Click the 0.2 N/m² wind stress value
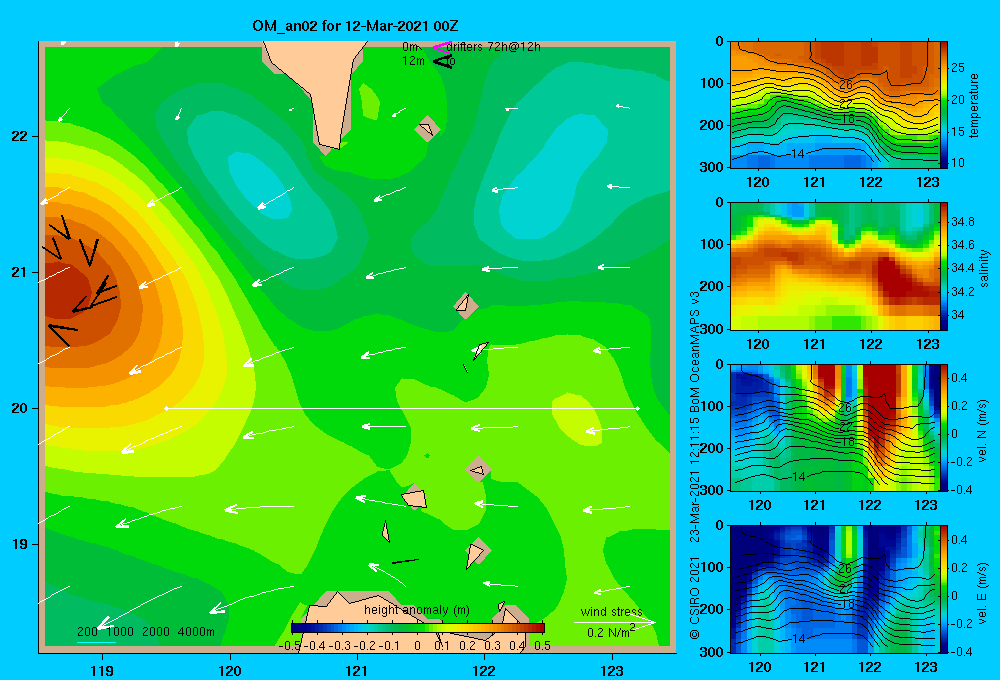This screenshot has height=680, width=1000. (x=611, y=632)
